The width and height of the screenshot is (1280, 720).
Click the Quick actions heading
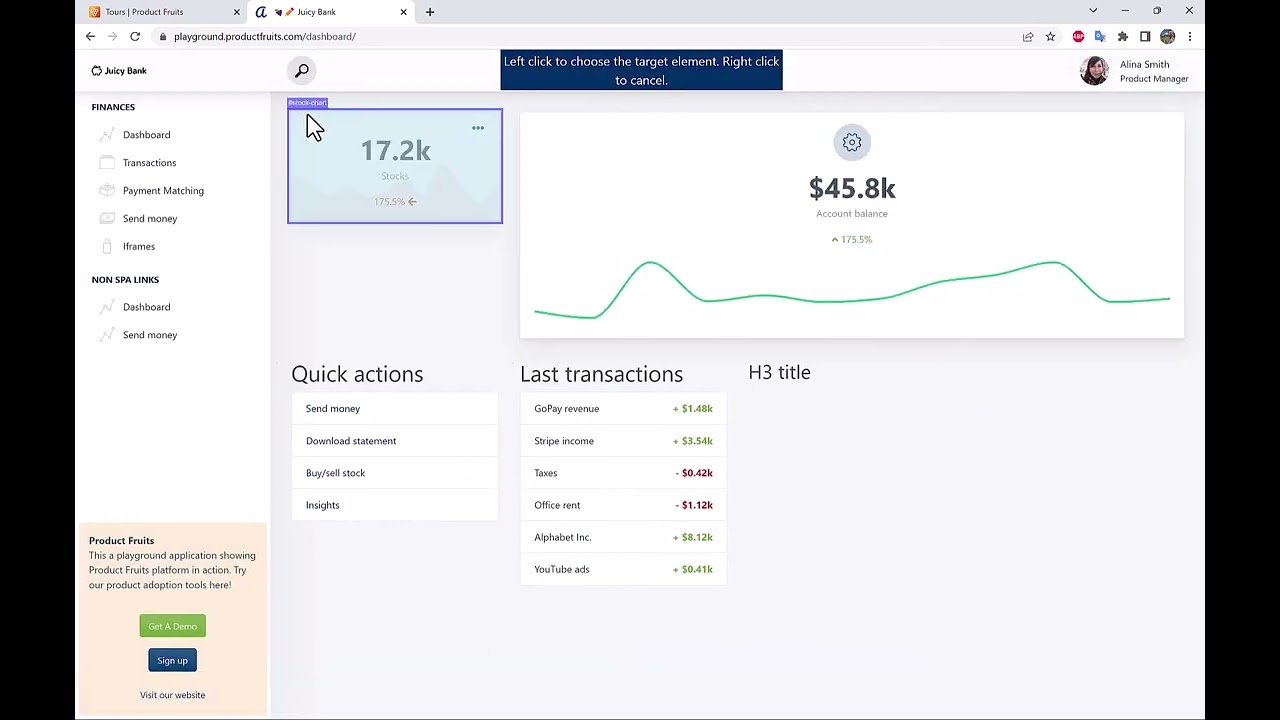[357, 374]
